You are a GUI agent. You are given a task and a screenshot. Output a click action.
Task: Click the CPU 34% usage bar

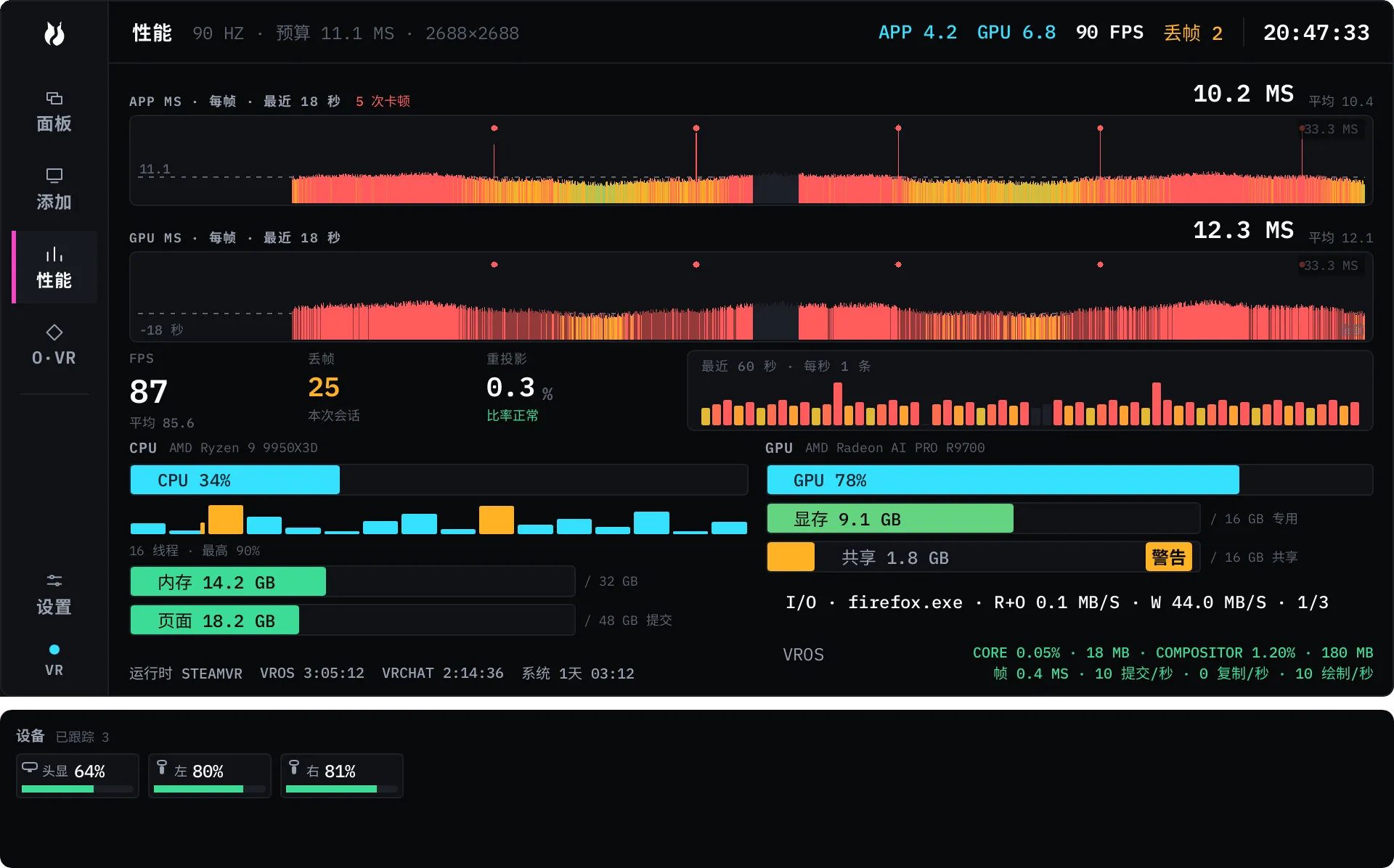[439, 480]
